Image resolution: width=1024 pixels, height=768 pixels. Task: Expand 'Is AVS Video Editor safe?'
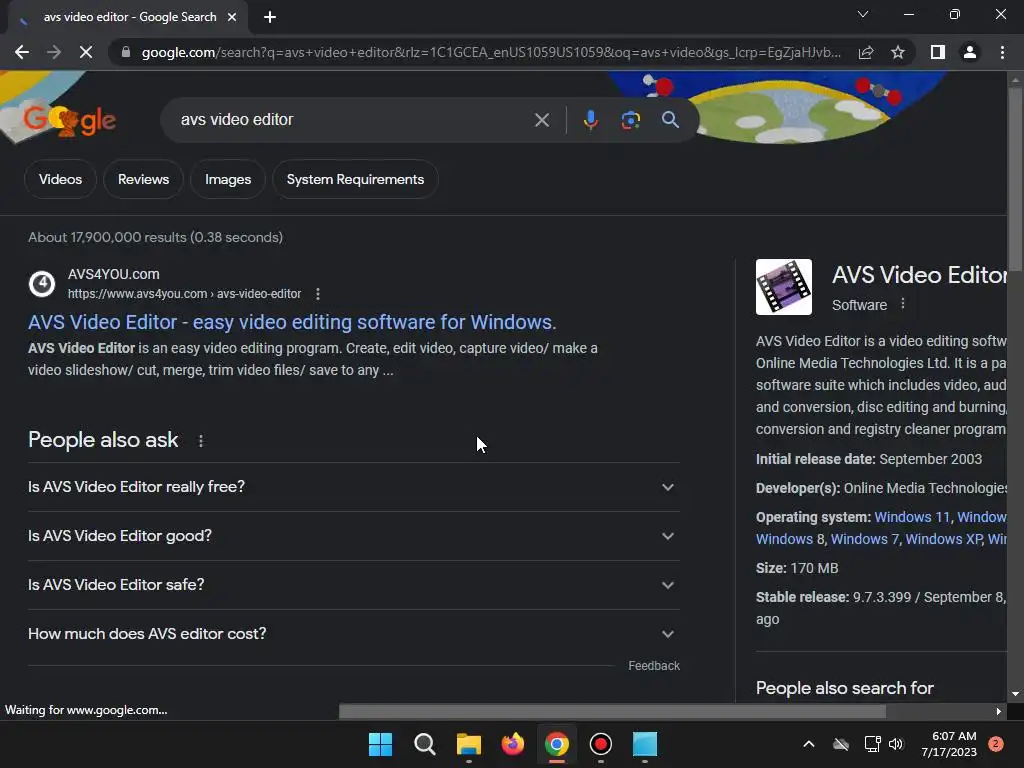354,585
